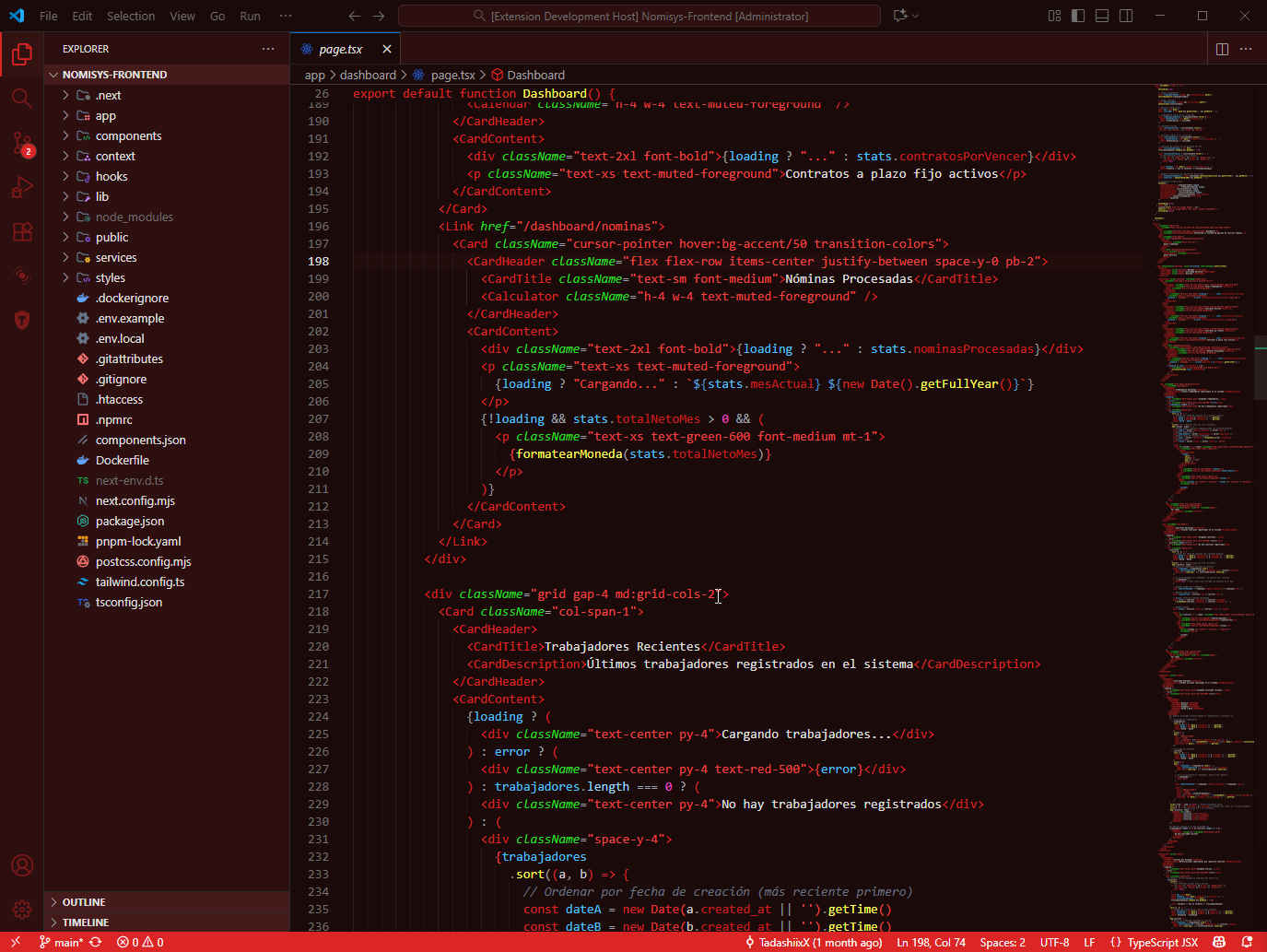Image resolution: width=1267 pixels, height=952 pixels.
Task: Open the overflow menu ellipsis in menu bar
Action: 286,16
